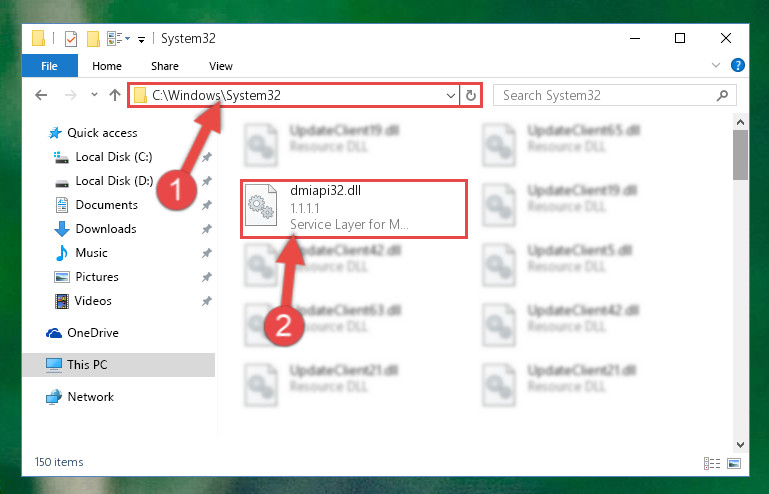Go forward with the Forward arrow
This screenshot has width=769, height=494.
point(71,95)
